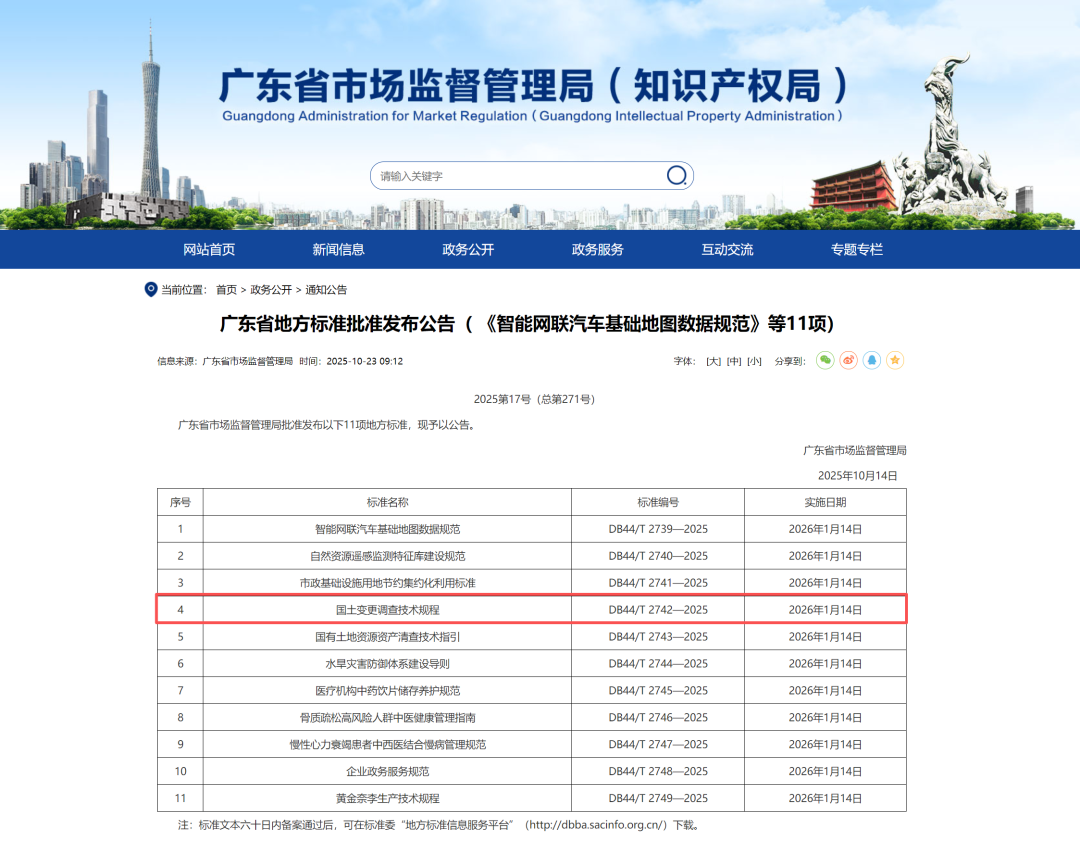Switch font size to 小
This screenshot has height=854, width=1080.
coord(753,360)
